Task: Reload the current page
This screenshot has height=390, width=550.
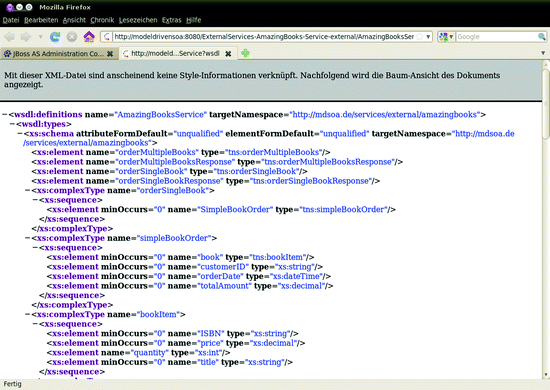Action: (55, 36)
